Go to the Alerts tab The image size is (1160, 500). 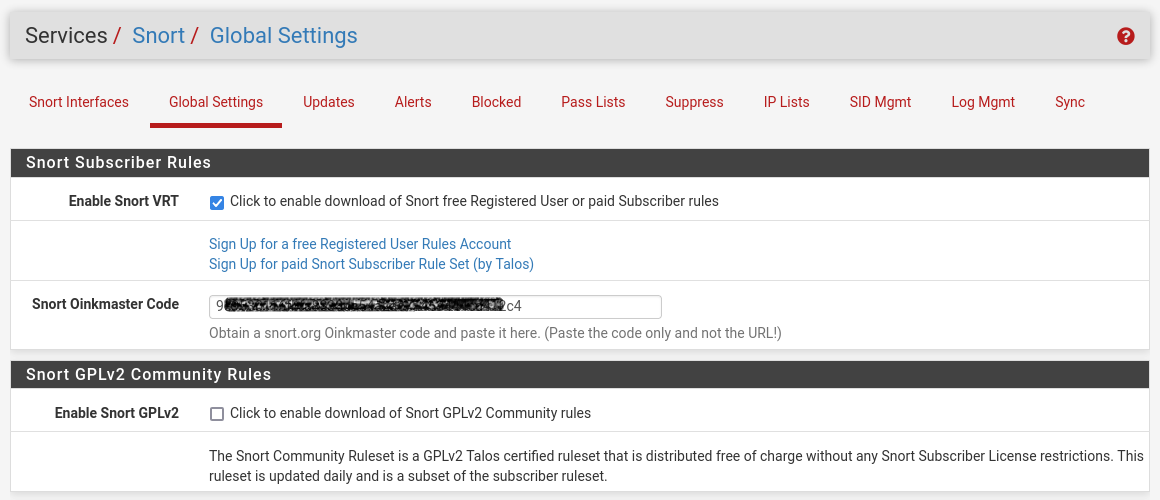413,102
